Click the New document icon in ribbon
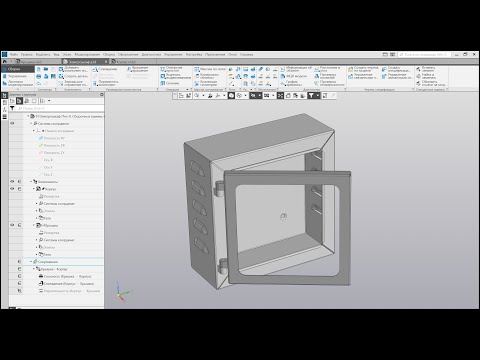Screen dimensions: 480x360 point(39,69)
